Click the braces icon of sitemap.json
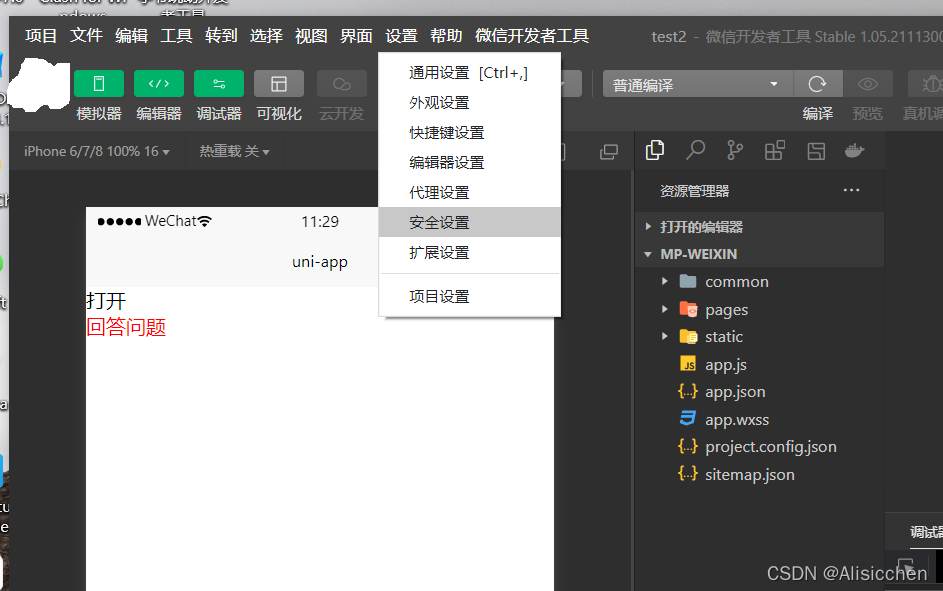Image resolution: width=943 pixels, height=591 pixels. point(688,474)
